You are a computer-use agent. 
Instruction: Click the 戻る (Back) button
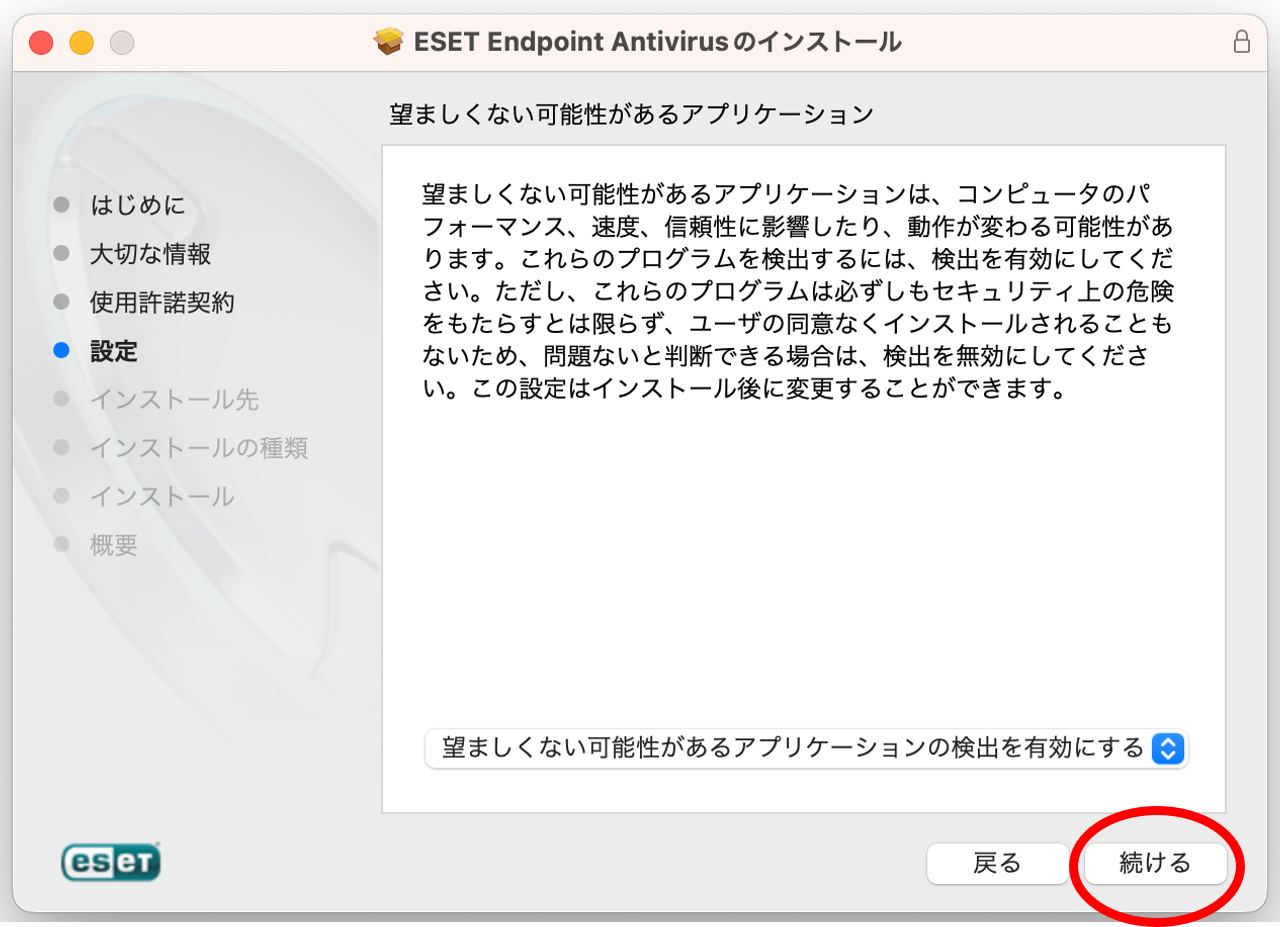997,863
